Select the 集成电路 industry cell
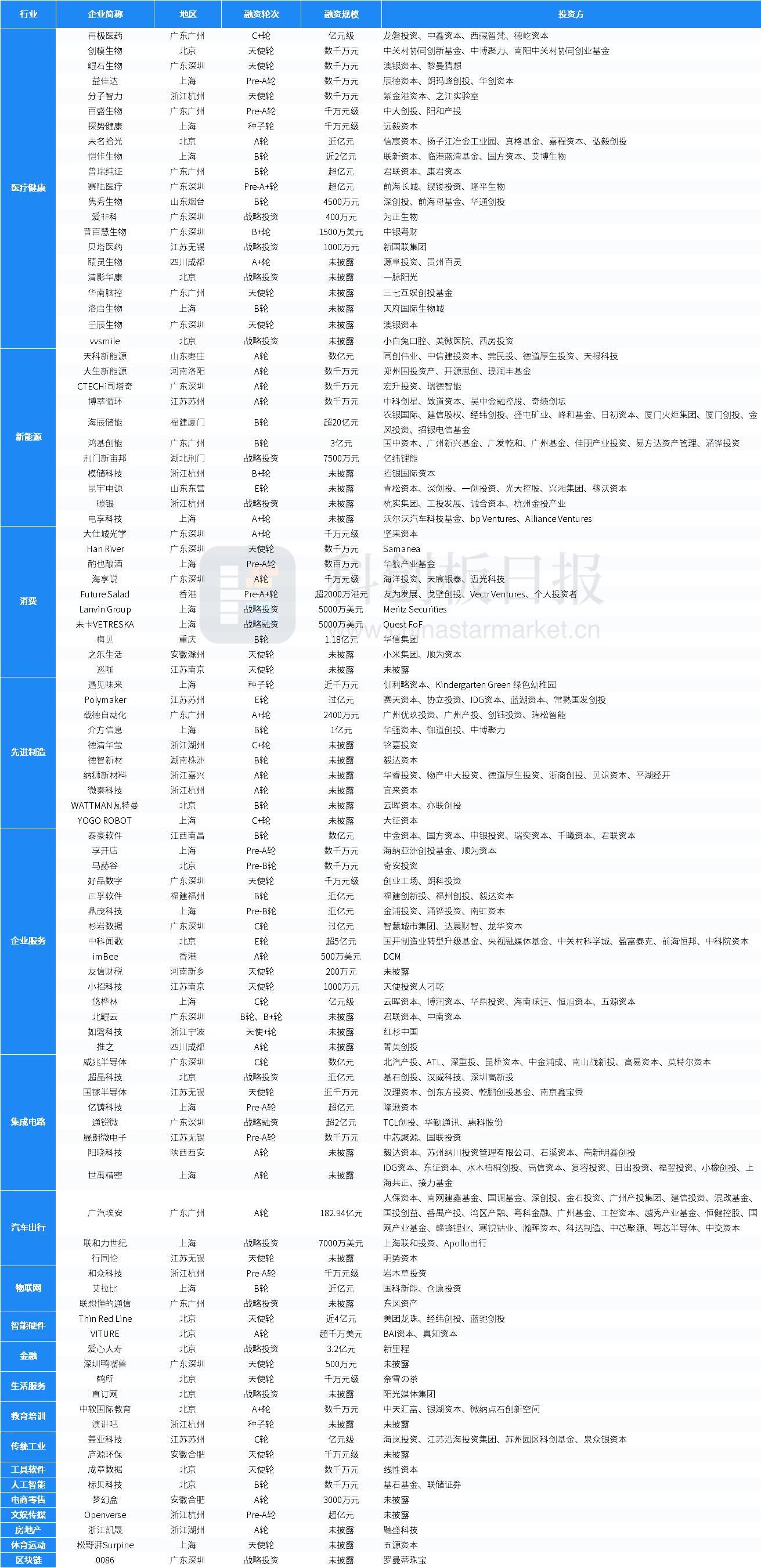761x1568 pixels. pos(28,1122)
